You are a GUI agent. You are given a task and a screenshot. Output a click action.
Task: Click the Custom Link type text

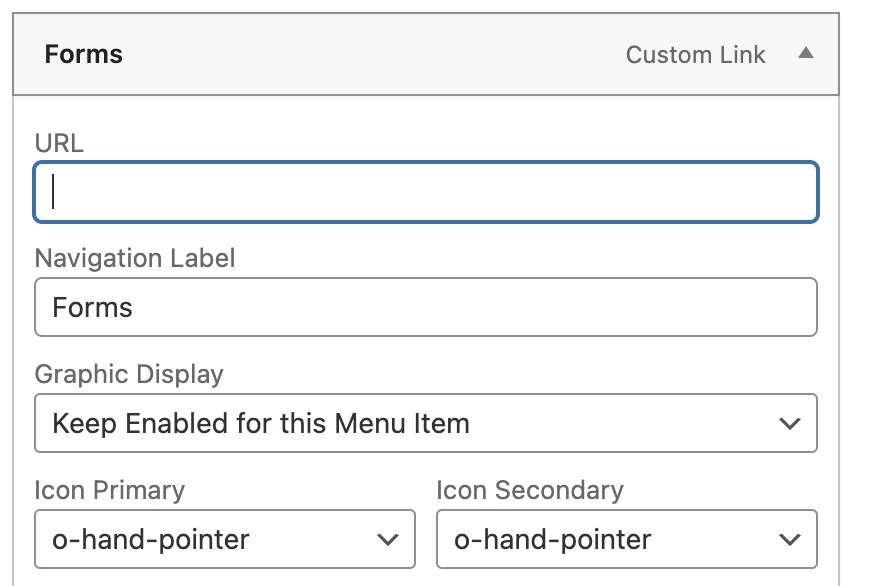click(695, 55)
